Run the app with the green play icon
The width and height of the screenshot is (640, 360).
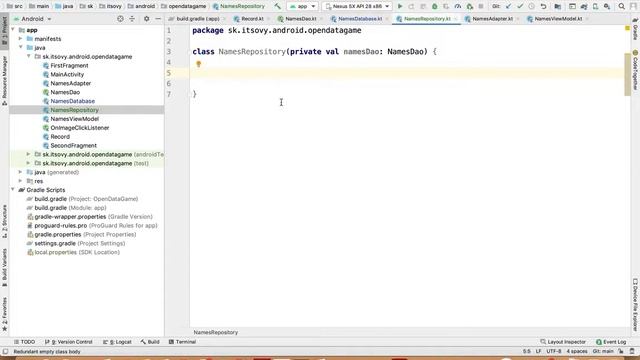pyautogui.click(x=400, y=6)
